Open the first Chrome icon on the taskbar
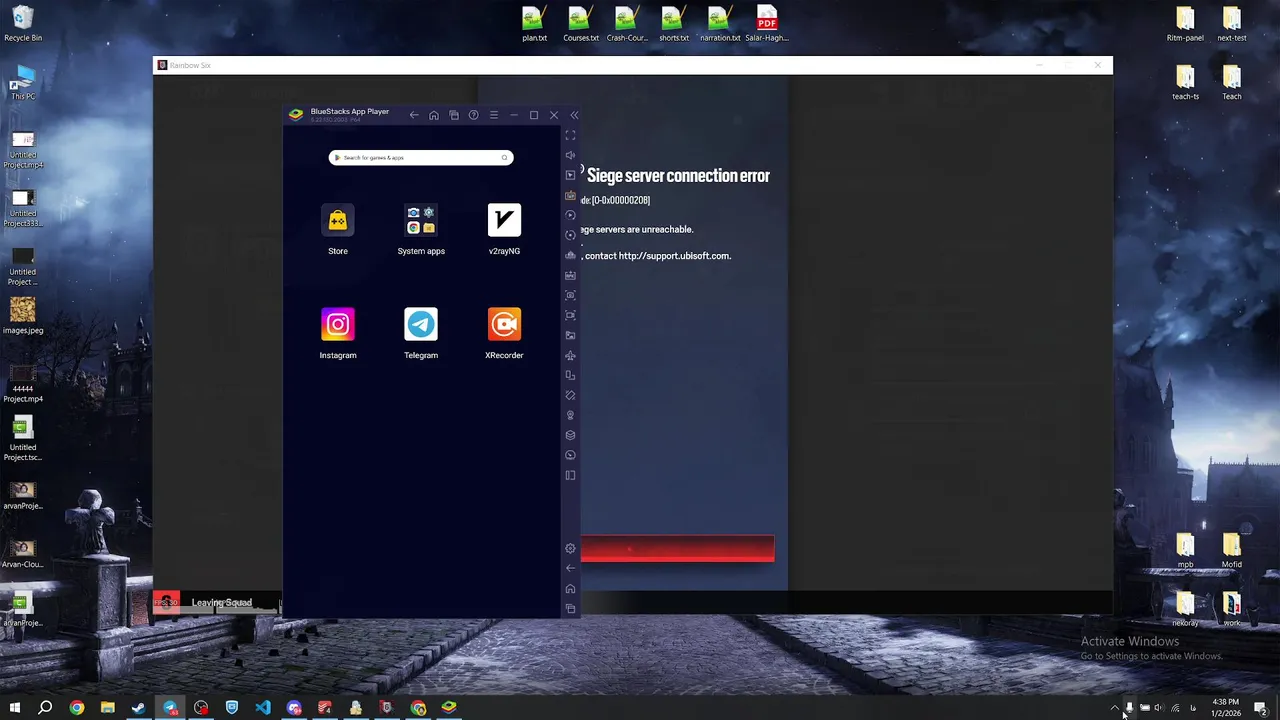Viewport: 1280px width, 720px height. [x=77, y=708]
